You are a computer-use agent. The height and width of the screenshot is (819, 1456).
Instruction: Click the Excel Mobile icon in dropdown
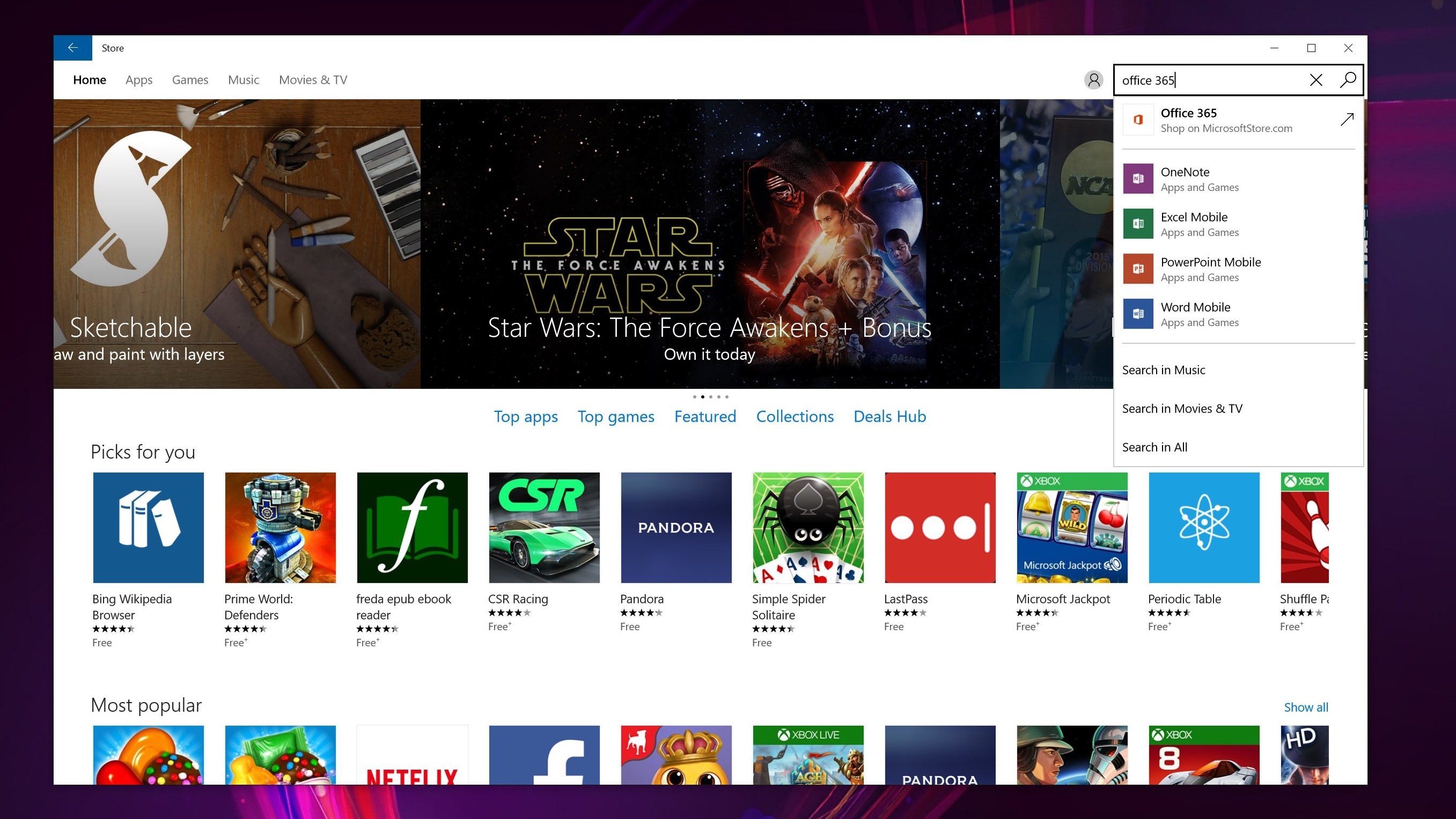click(1139, 223)
